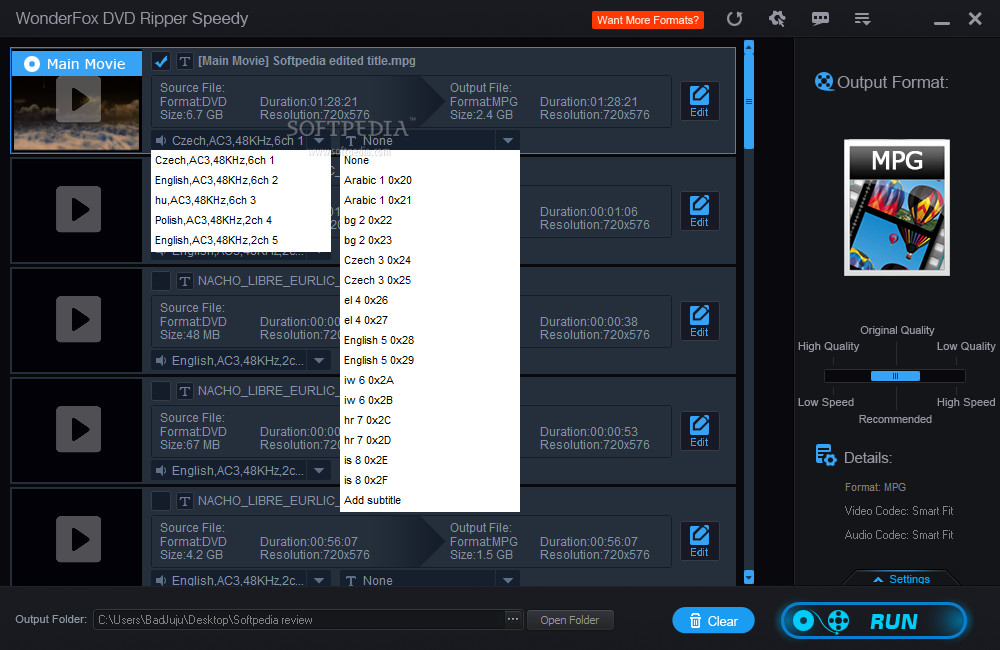The width and height of the screenshot is (1000, 650).
Task: Choose audio track Polish,AC3,48KHz,2ch 4
Action: (240, 220)
